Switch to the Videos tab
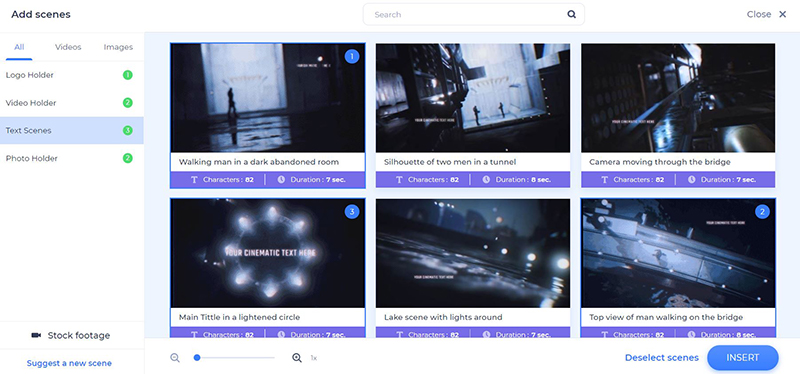Screen dimensions: 800x374 pos(68,47)
